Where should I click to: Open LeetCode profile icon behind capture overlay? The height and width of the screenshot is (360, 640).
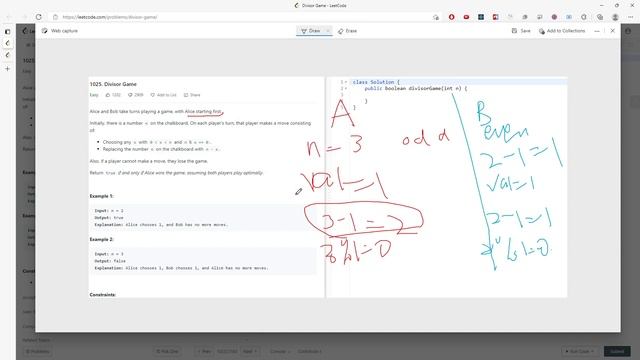coord(628,31)
